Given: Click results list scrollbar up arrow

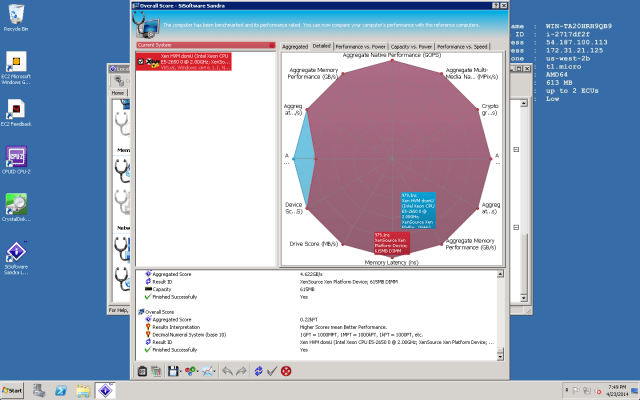Looking at the screenshot, I should point(500,274).
